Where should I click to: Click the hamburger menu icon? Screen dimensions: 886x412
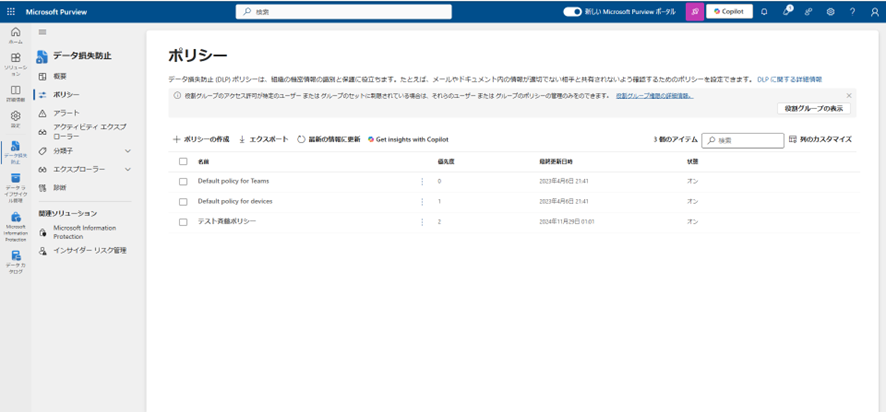[x=42, y=32]
